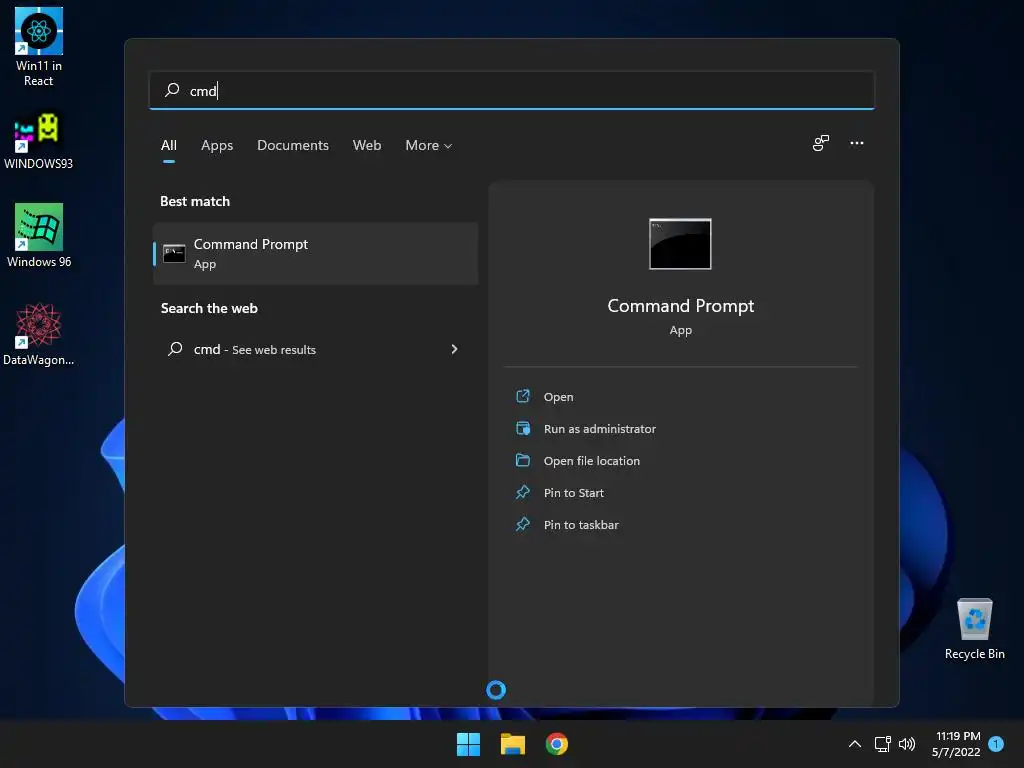Open search with screenshot / account icon
This screenshot has height=768, width=1024.
tap(821, 143)
